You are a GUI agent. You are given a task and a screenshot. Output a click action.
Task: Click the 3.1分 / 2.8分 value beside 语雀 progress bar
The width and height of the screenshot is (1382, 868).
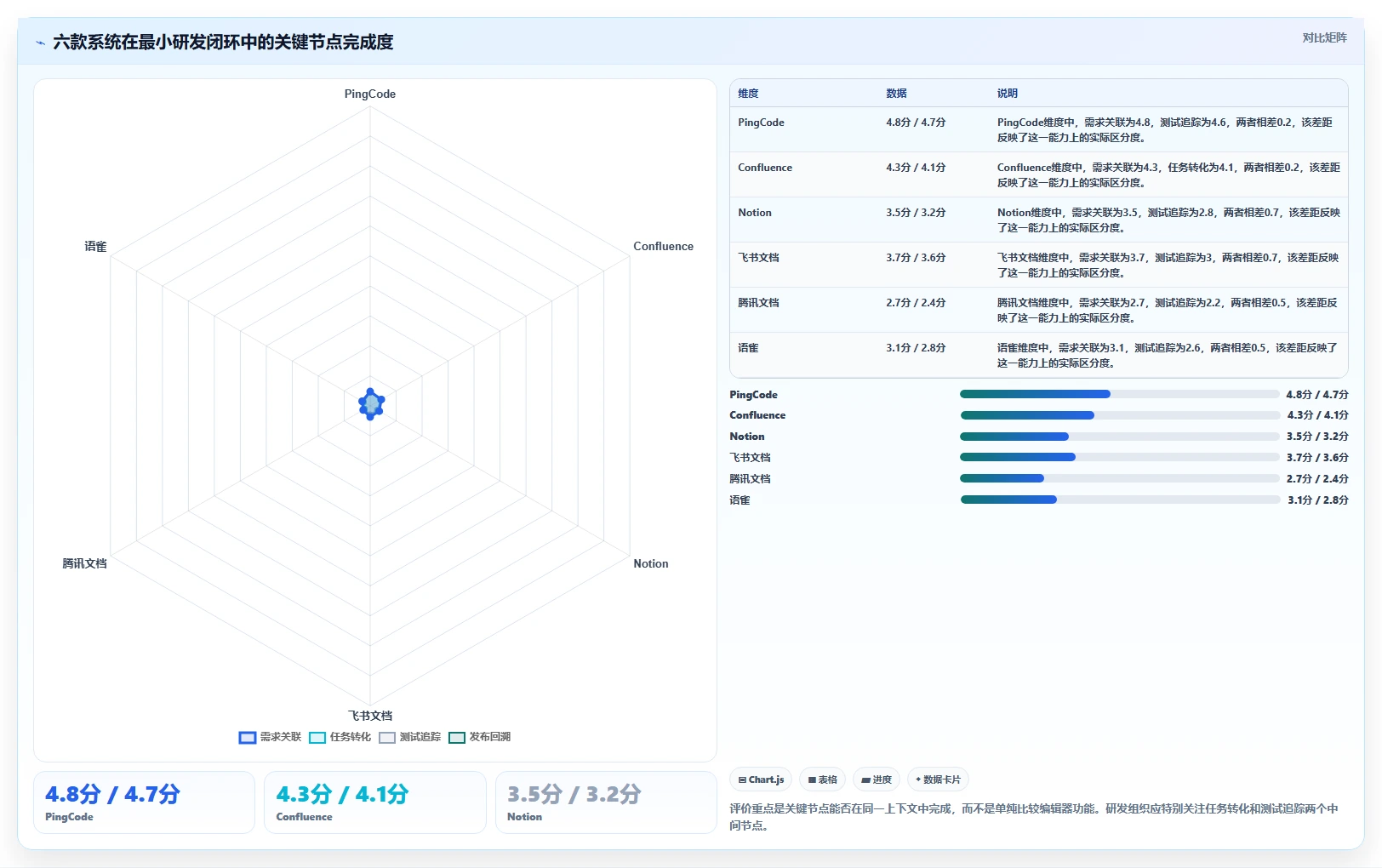(x=1317, y=500)
